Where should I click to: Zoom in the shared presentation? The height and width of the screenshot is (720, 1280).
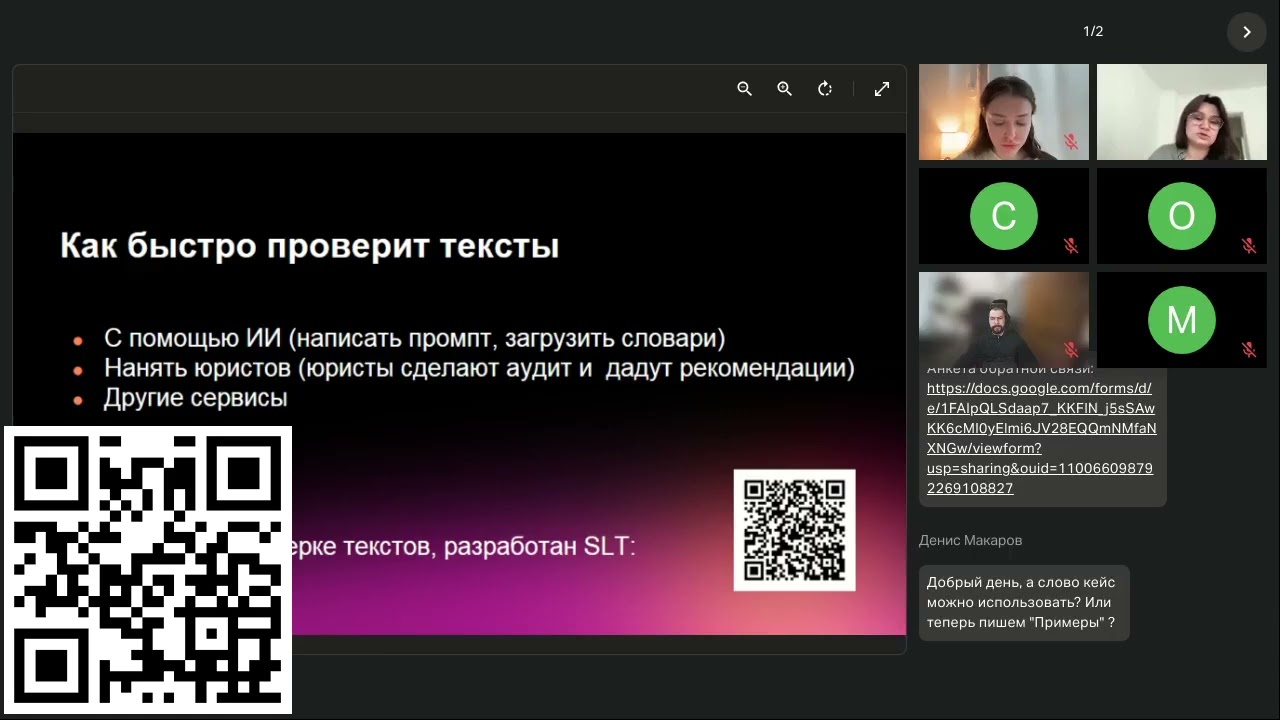784,89
